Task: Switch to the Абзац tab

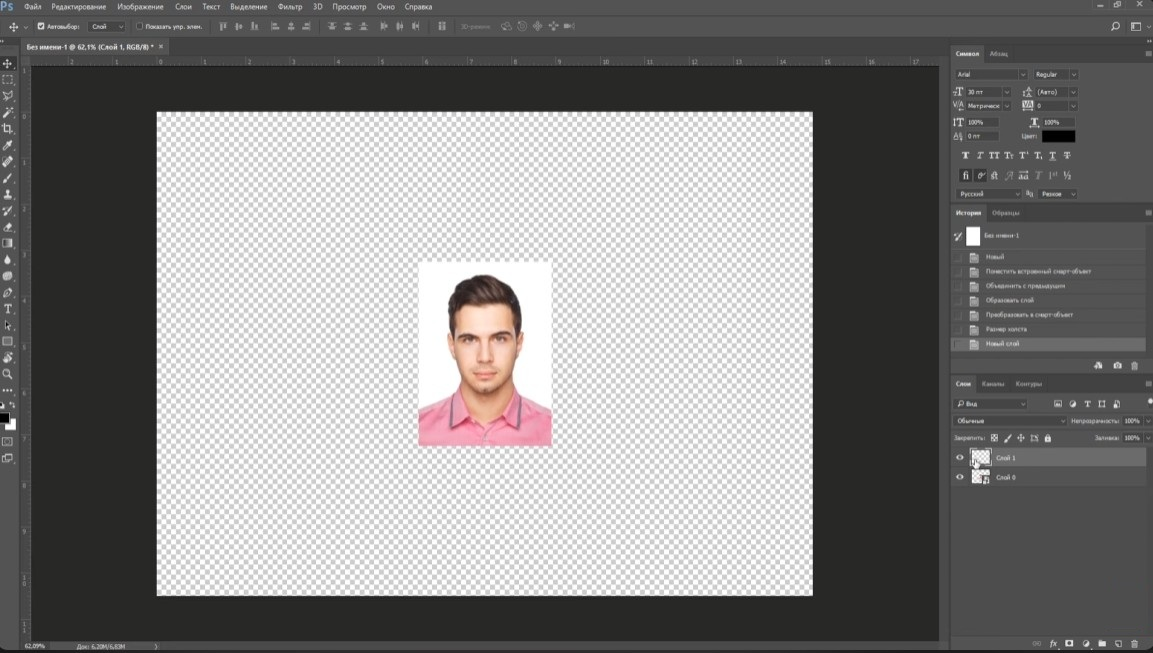Action: tap(999, 54)
